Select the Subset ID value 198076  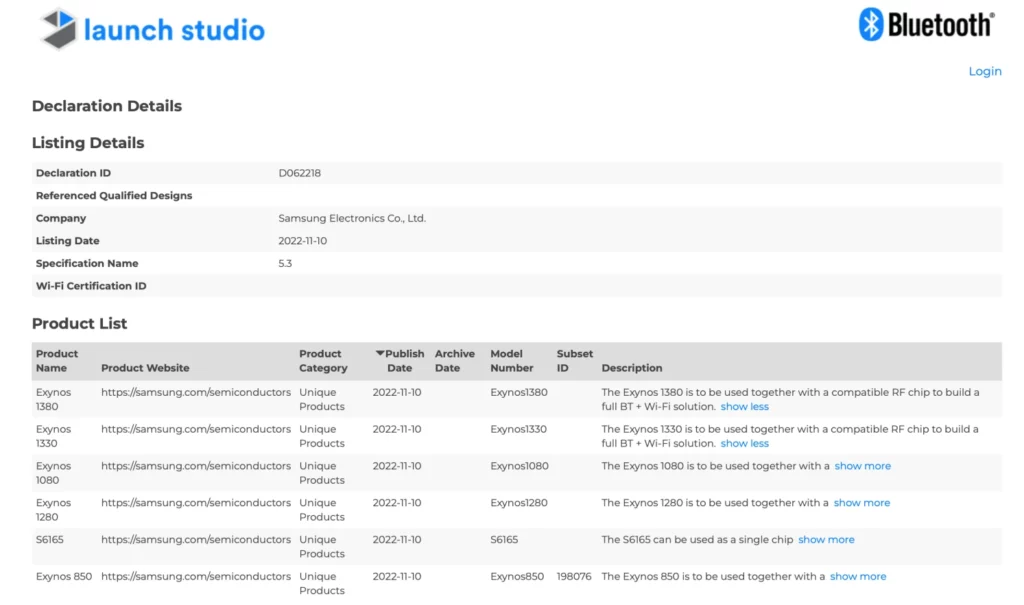click(x=574, y=576)
